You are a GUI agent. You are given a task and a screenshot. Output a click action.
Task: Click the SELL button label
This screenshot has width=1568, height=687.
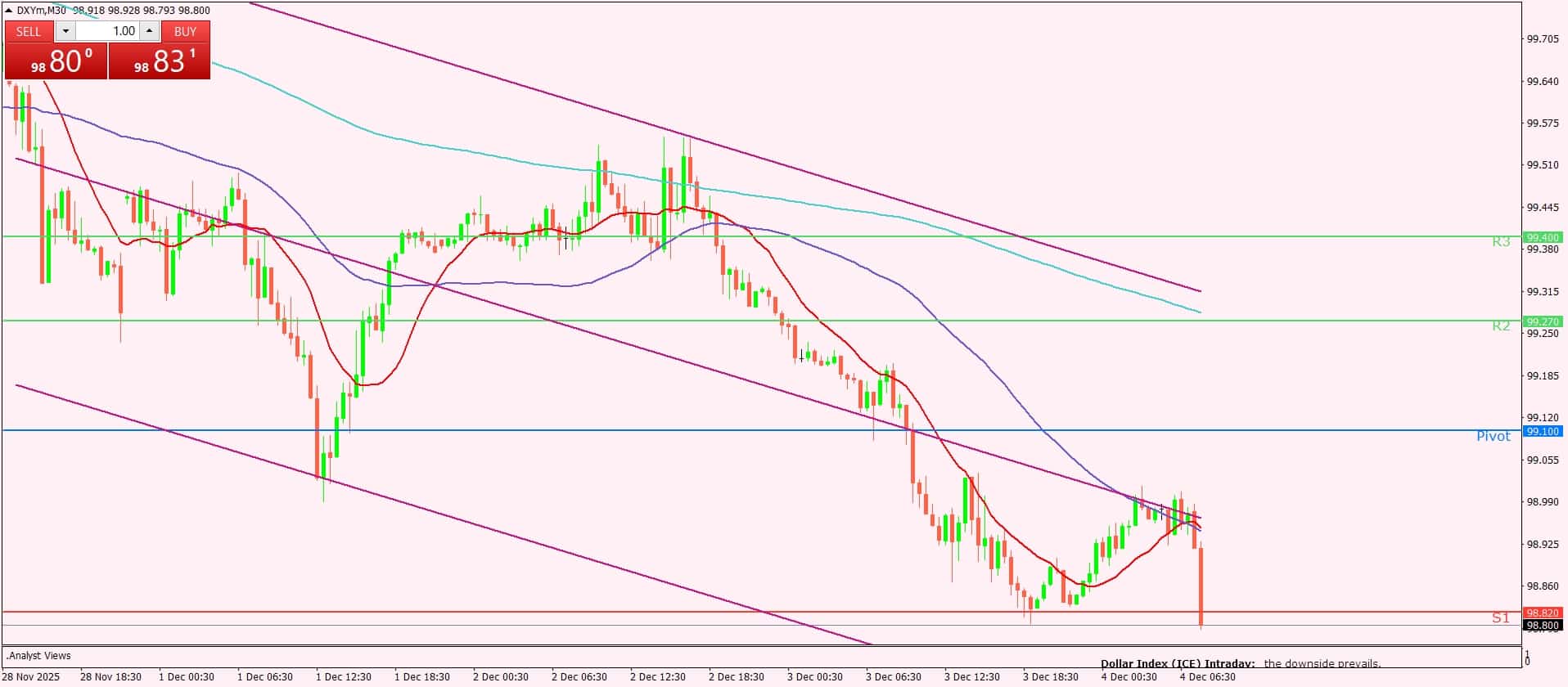pos(29,32)
